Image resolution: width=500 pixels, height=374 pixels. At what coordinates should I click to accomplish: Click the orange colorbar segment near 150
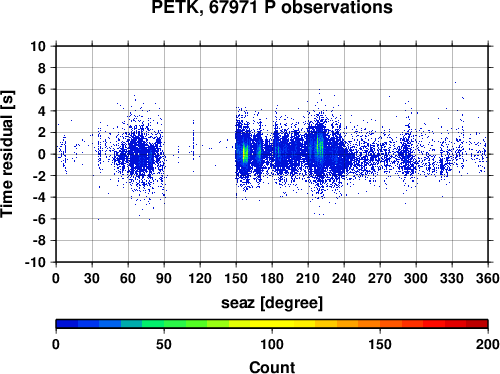[x=380, y=324]
